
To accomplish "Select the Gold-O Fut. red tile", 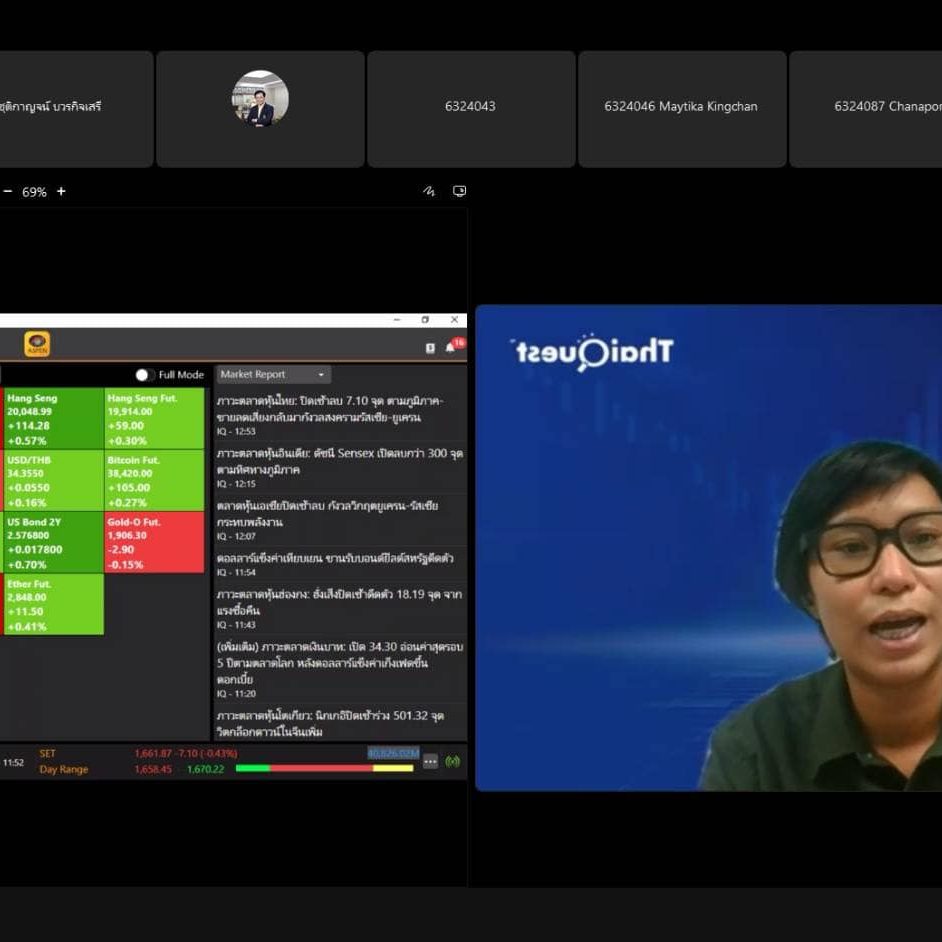I will (154, 542).
